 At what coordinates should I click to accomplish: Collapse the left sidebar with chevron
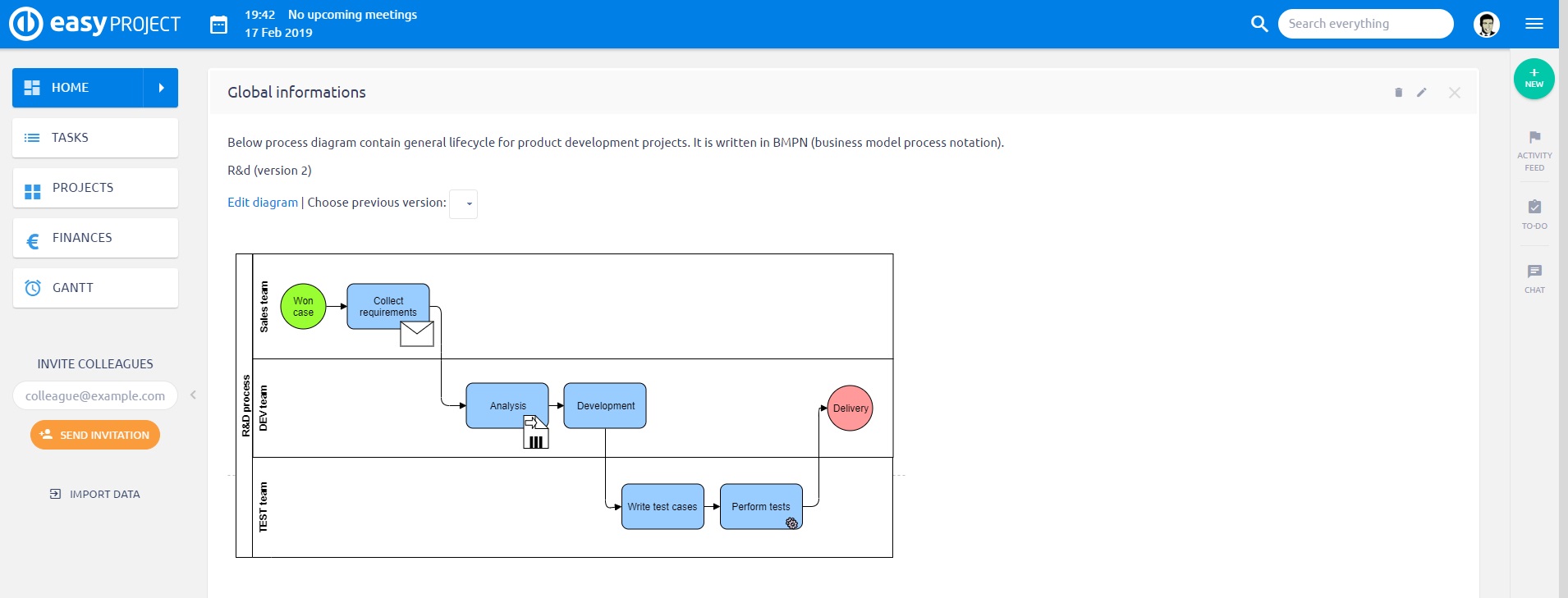pyautogui.click(x=193, y=395)
